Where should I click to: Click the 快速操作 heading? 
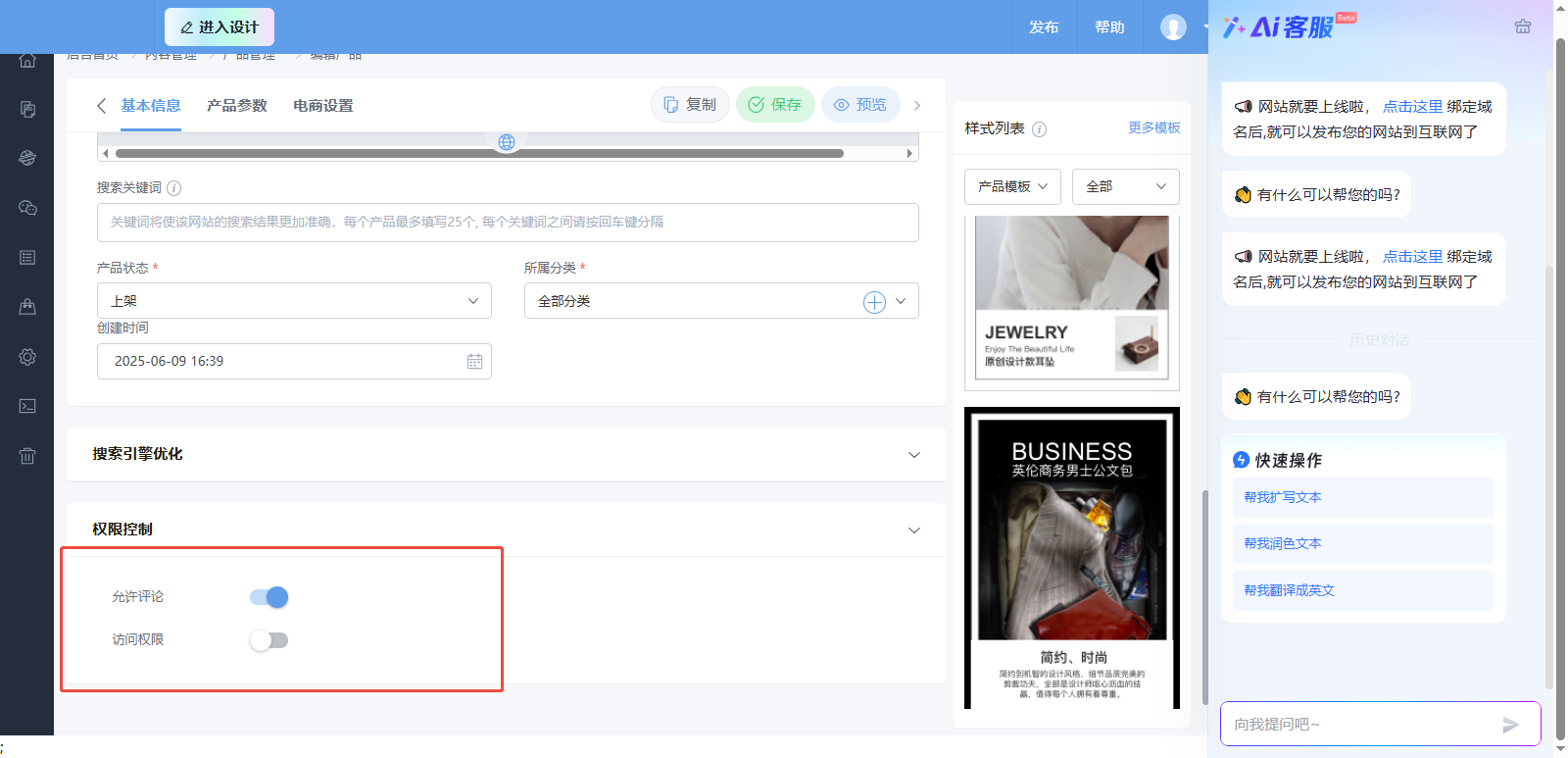[x=1278, y=460]
